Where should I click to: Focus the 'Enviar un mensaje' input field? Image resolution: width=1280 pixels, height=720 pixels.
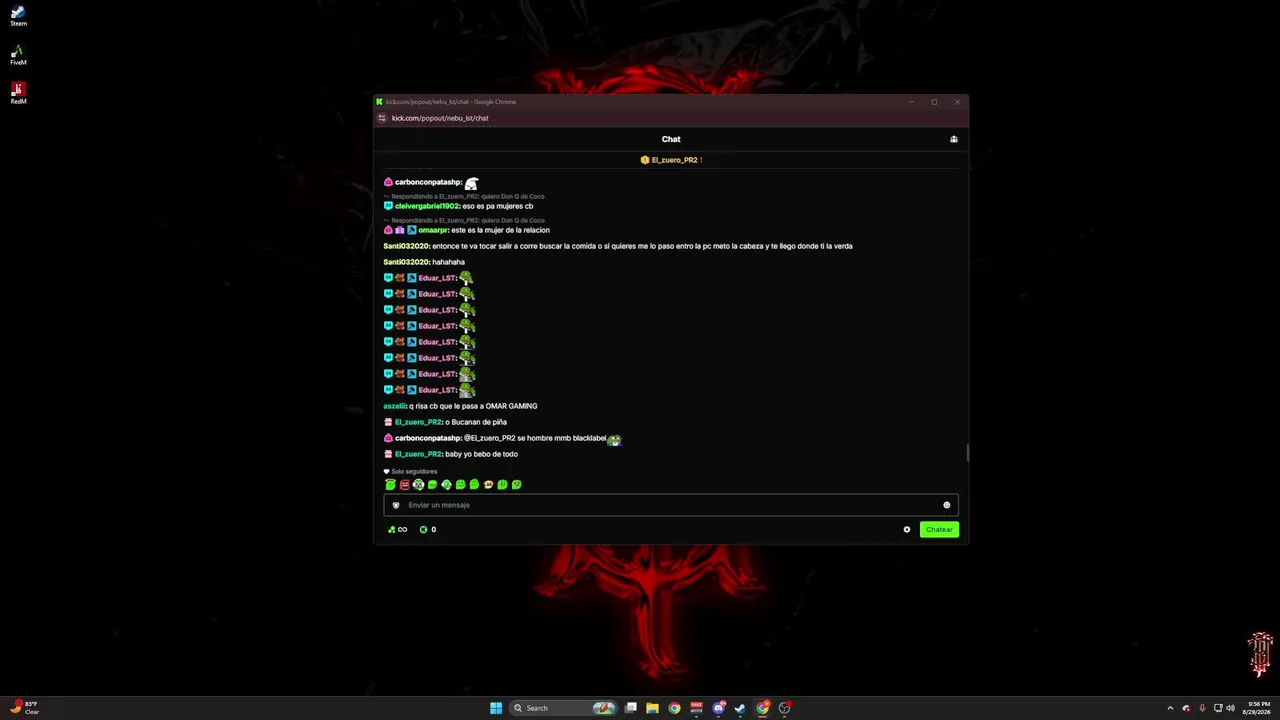pyautogui.click(x=671, y=505)
